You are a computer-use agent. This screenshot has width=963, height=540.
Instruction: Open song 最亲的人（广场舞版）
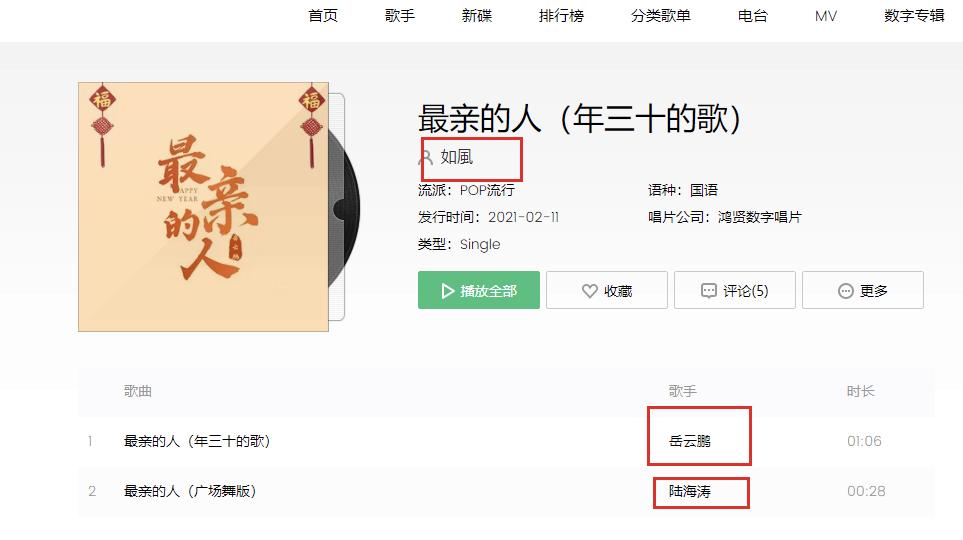click(190, 491)
